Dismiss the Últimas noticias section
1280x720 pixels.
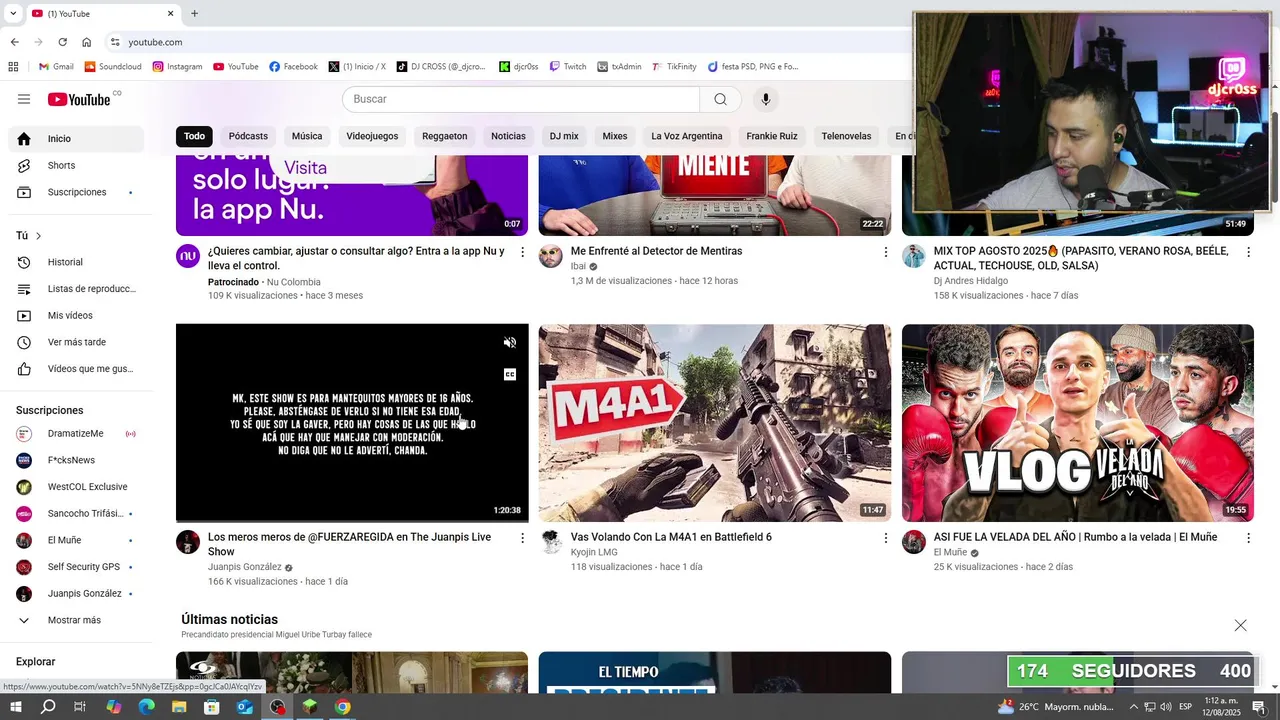click(1240, 625)
